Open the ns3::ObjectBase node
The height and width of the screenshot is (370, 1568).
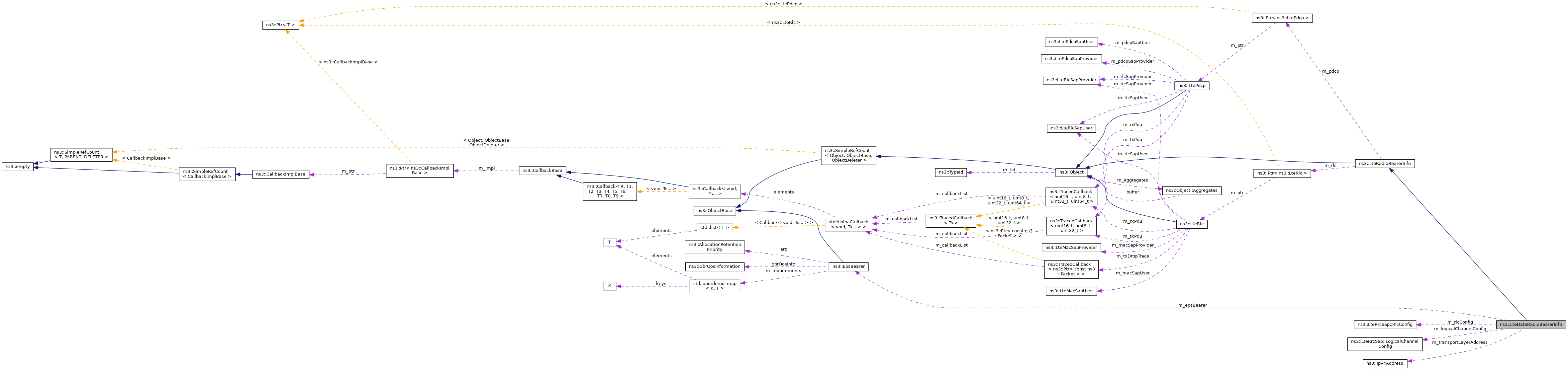click(715, 211)
